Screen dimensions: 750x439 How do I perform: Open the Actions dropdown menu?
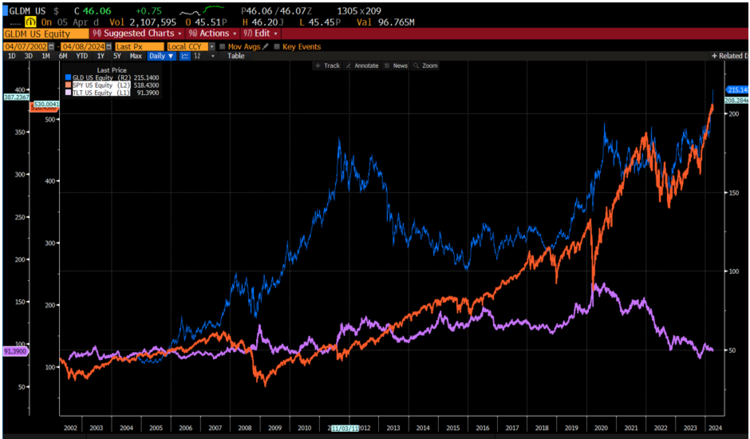point(208,34)
